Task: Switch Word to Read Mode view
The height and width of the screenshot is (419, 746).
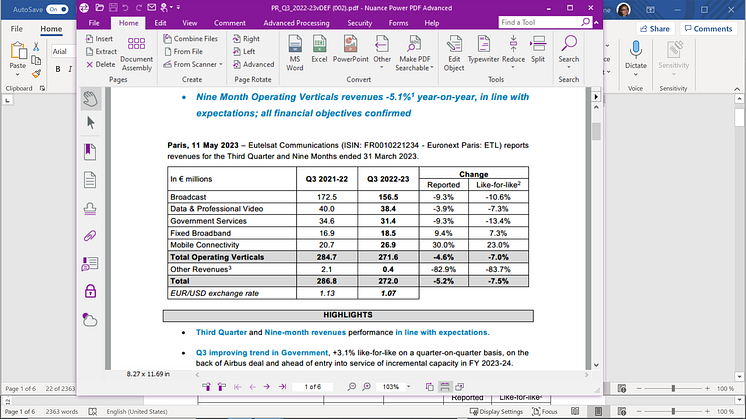Action: tap(575, 411)
